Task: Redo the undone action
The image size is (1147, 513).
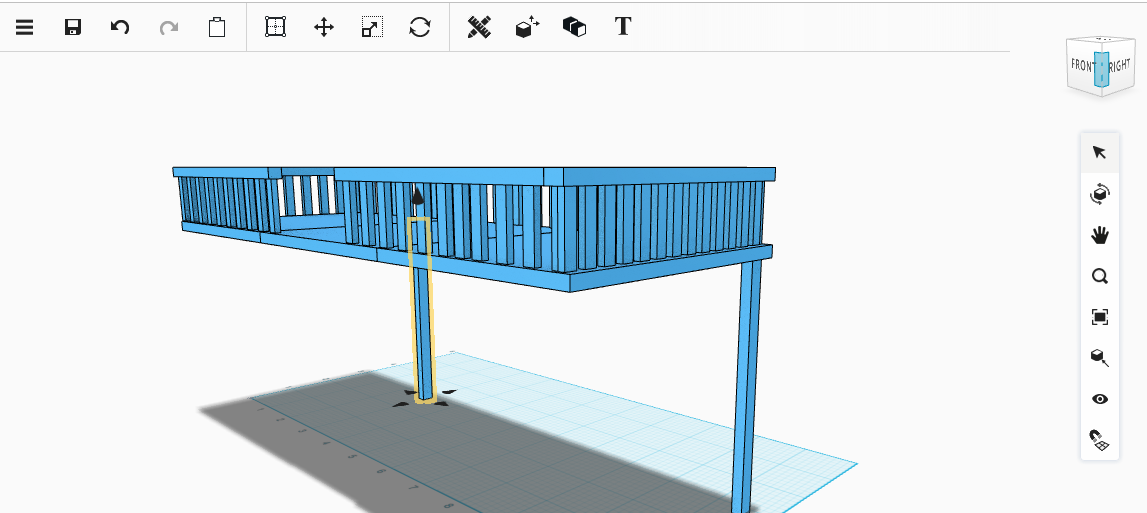Action: pyautogui.click(x=169, y=28)
